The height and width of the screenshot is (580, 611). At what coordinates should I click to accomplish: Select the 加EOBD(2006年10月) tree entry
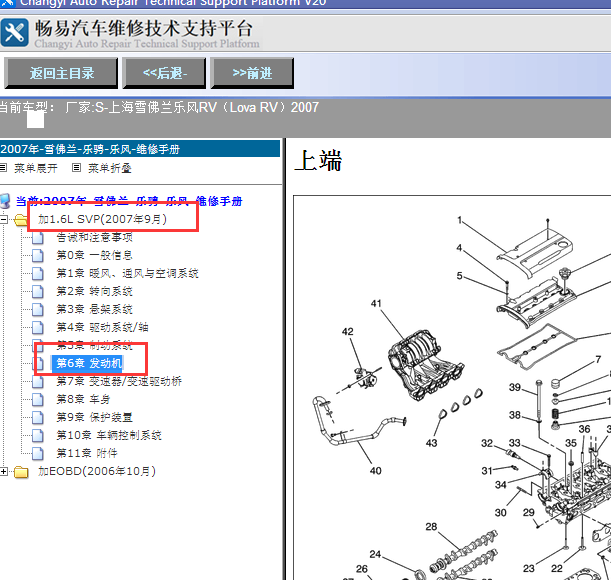tap(97, 471)
